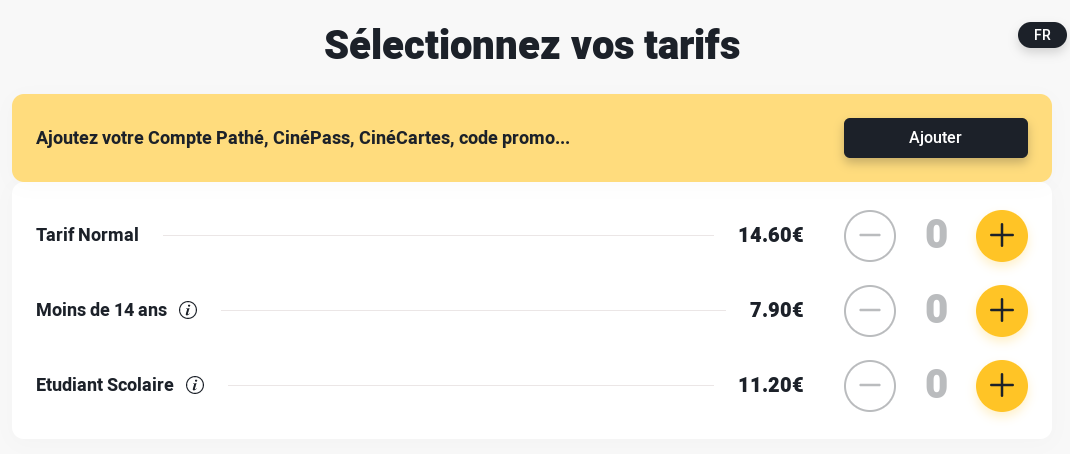Add an Etudiant Scolaire ticket with plus
Viewport: 1070px width, 454px height.
pos(1001,385)
